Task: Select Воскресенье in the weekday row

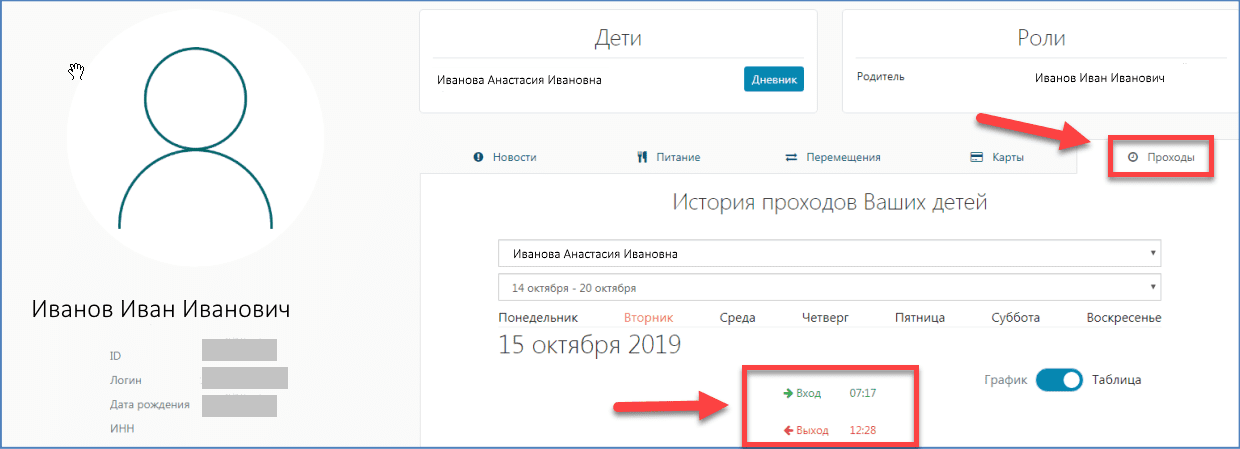Action: click(x=1123, y=318)
